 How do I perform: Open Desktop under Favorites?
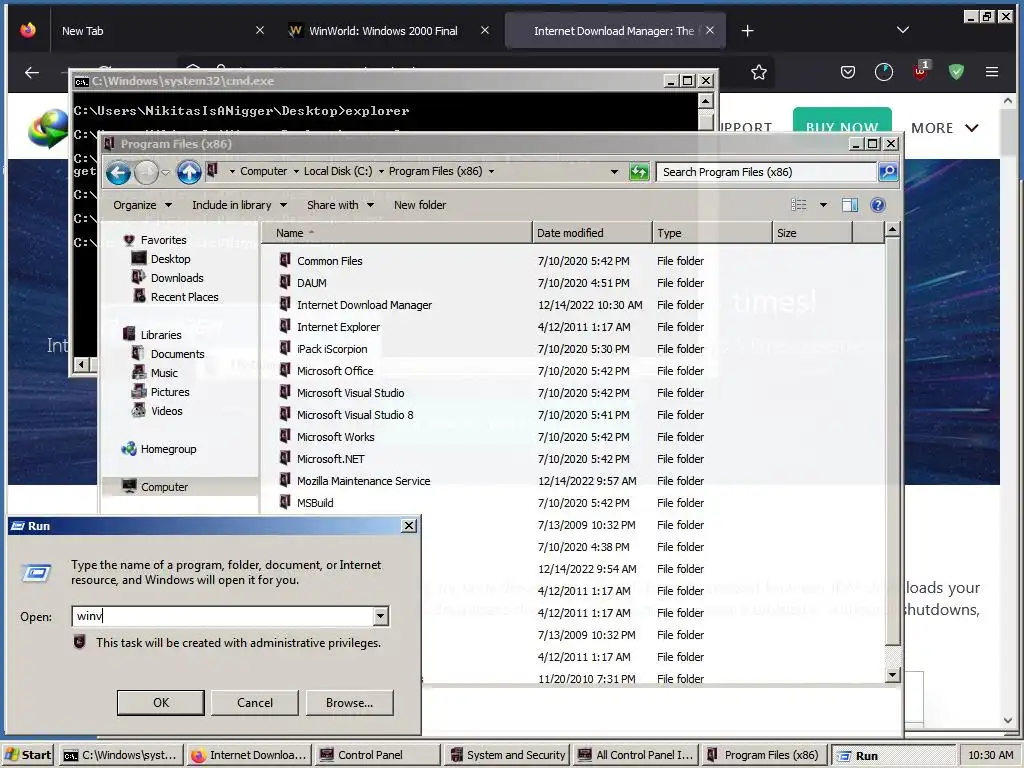pos(170,259)
